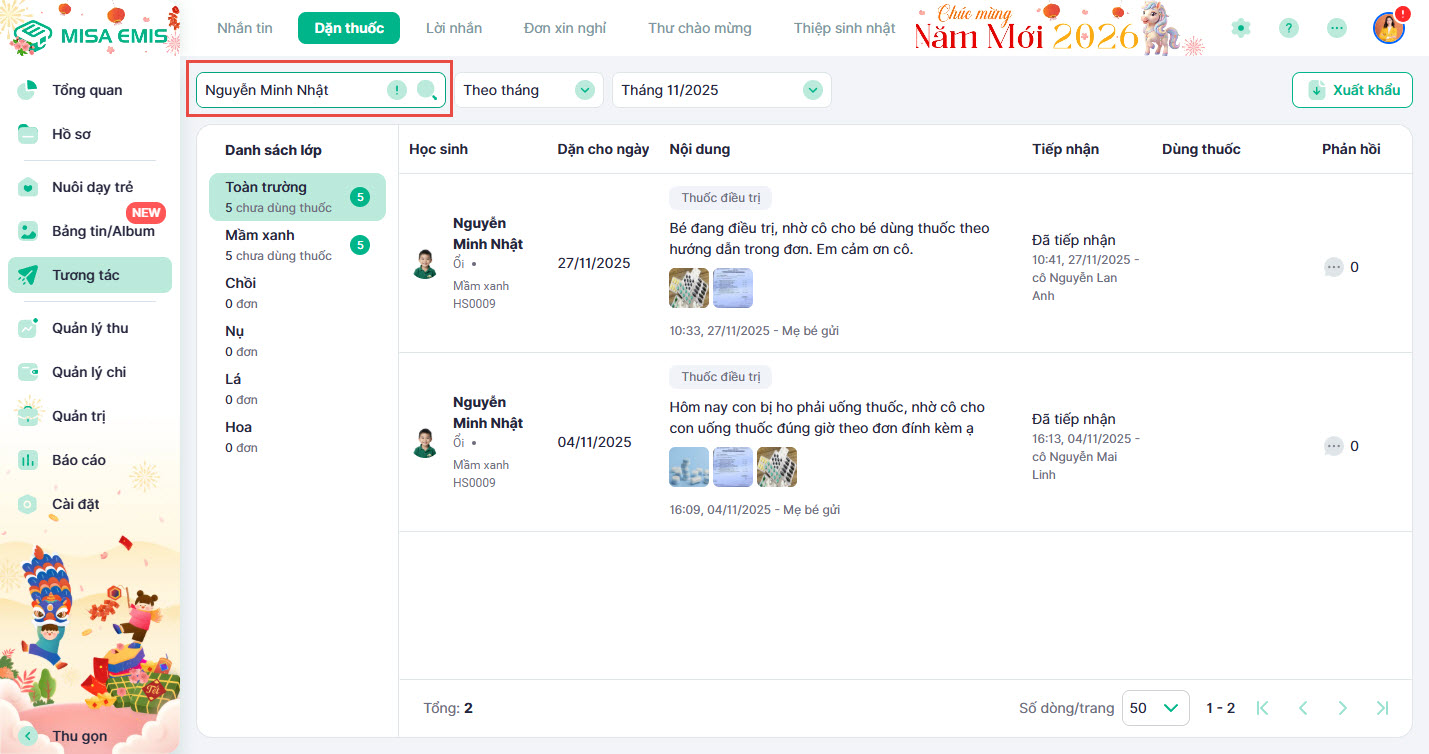Click the Xuất khẩu export button
The height and width of the screenshot is (754, 1429).
click(1352, 90)
